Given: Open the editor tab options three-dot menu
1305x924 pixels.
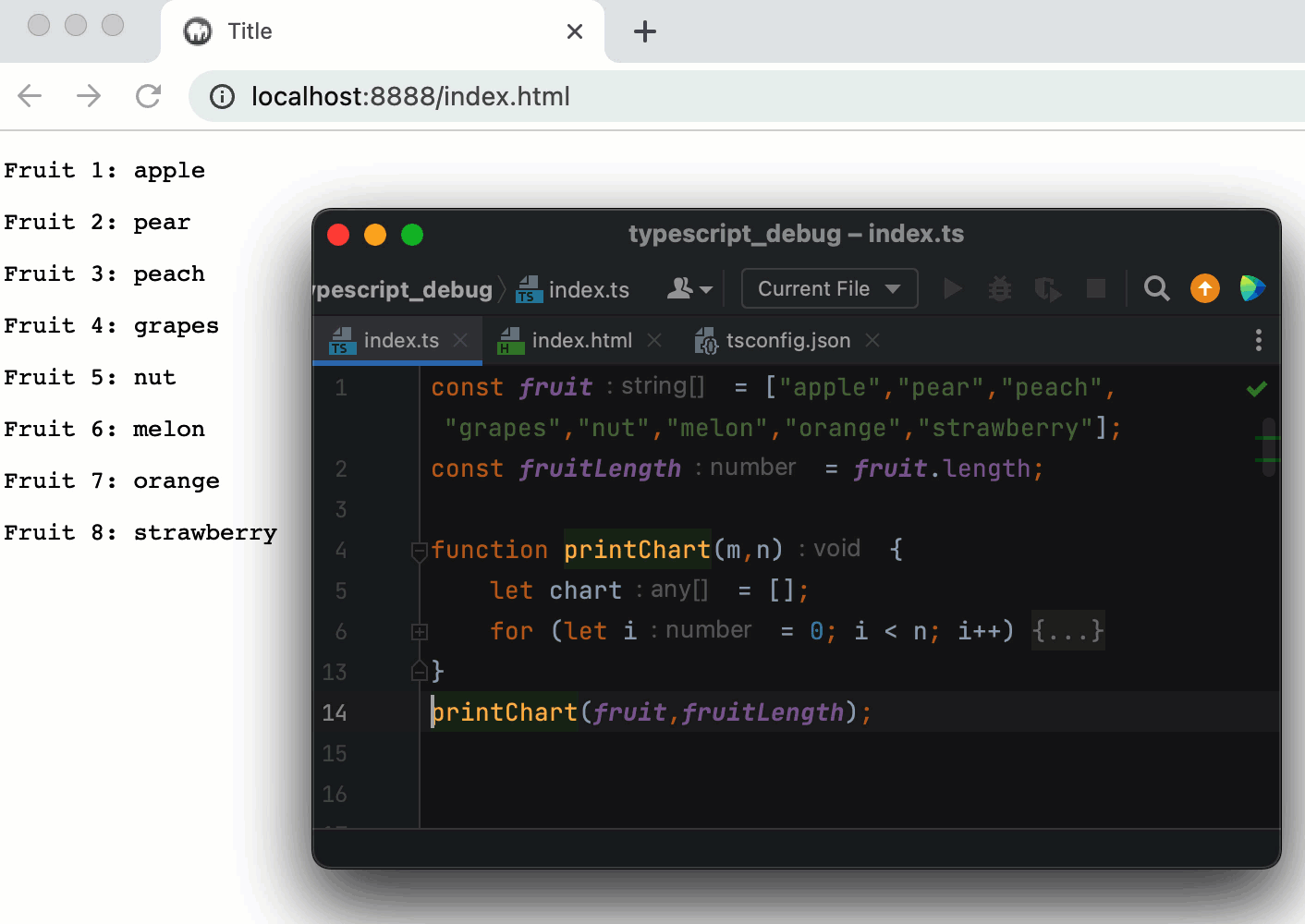Looking at the screenshot, I should (x=1258, y=340).
